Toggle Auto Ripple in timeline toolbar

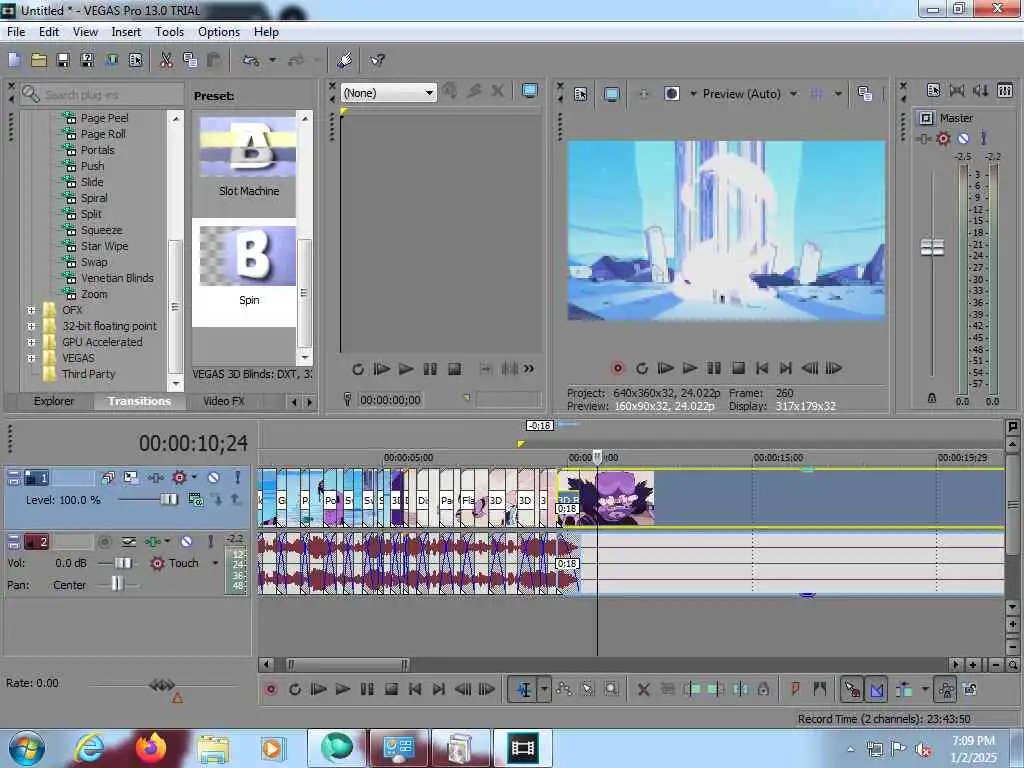point(904,689)
